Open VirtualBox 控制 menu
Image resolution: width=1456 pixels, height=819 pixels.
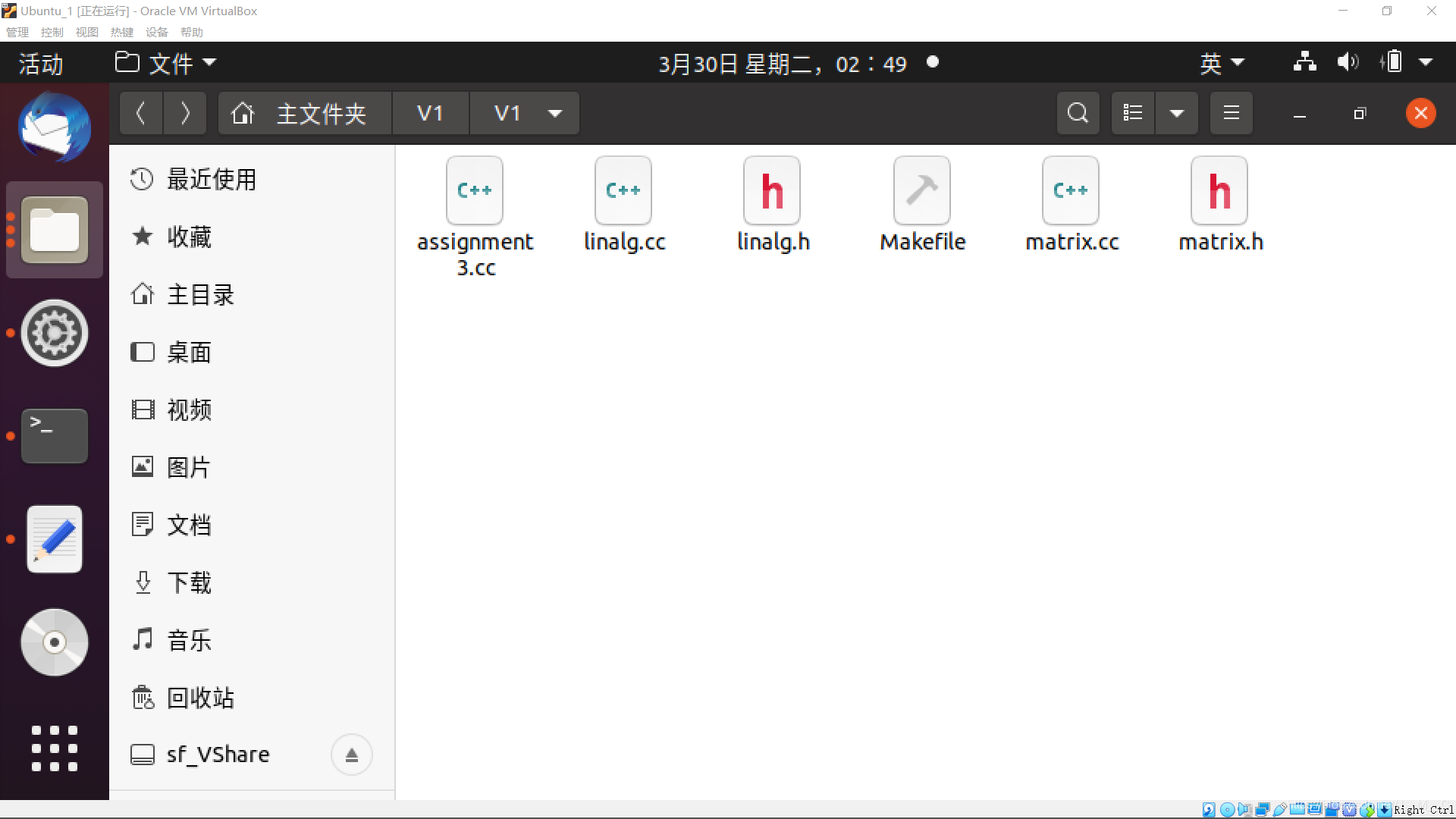pos(52,32)
